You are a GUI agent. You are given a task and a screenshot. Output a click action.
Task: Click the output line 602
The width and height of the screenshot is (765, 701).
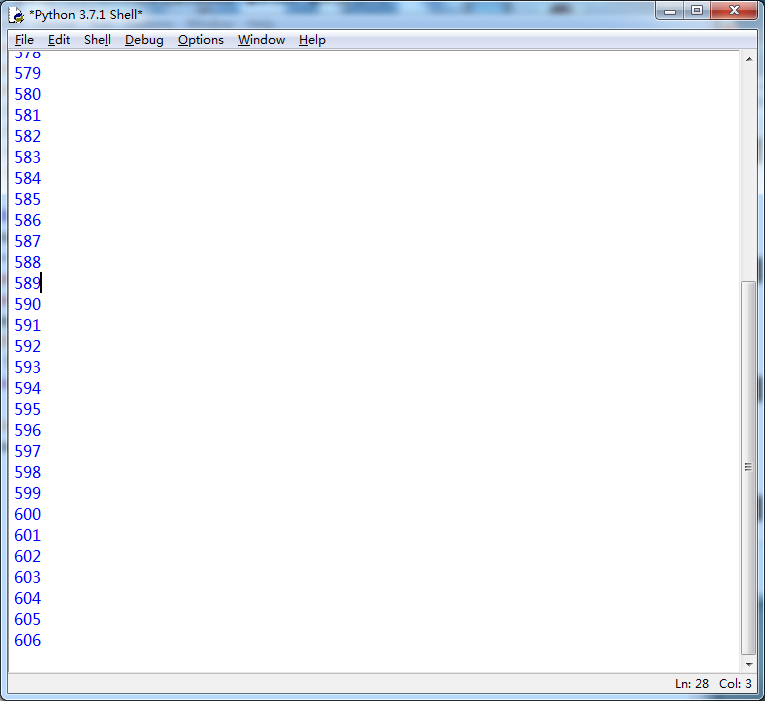coord(28,557)
